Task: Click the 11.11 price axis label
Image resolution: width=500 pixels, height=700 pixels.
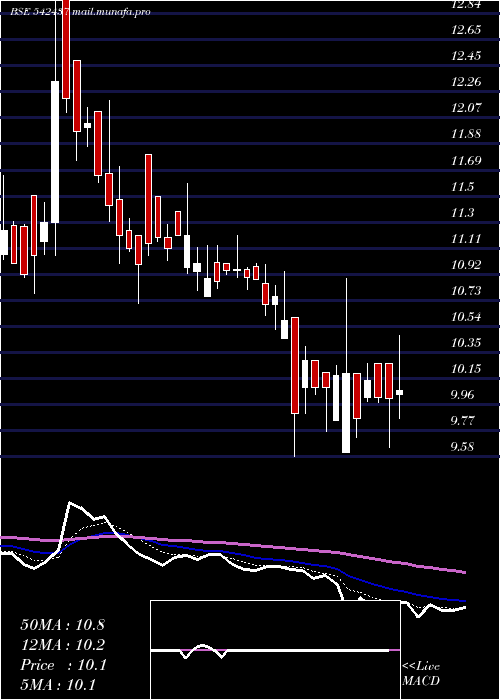Action: (466, 239)
